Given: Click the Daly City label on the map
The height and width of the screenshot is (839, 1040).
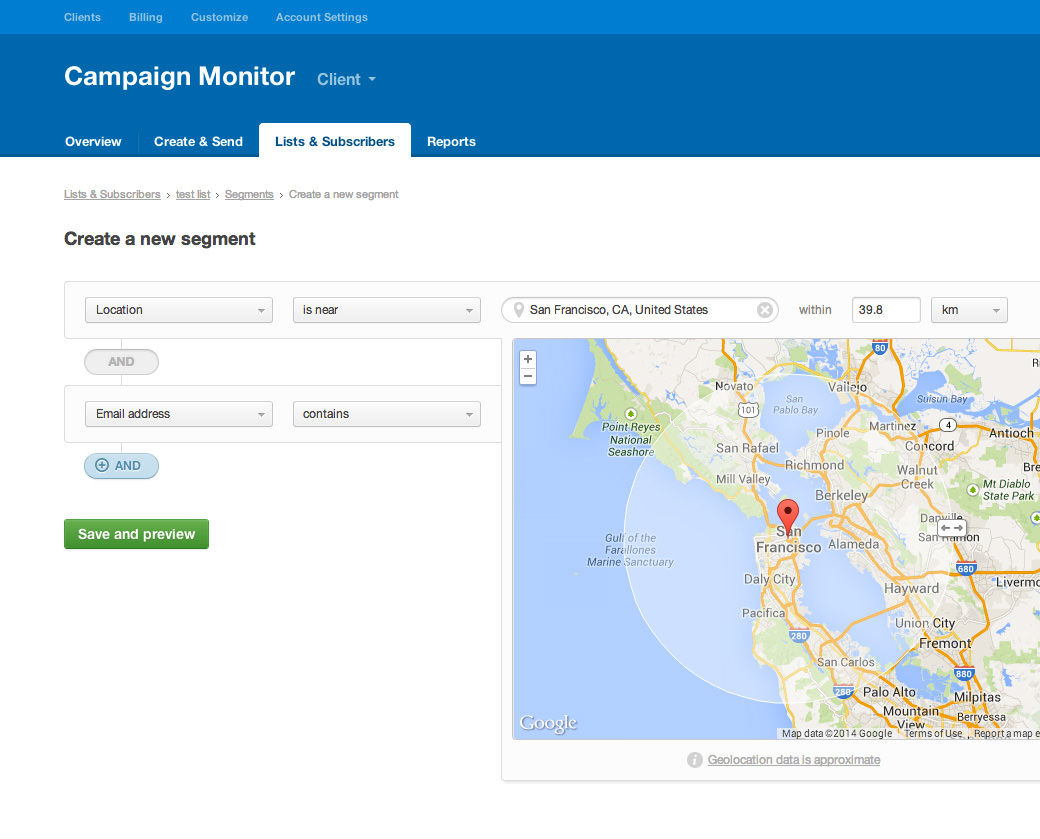Looking at the screenshot, I should pyautogui.click(x=769, y=579).
